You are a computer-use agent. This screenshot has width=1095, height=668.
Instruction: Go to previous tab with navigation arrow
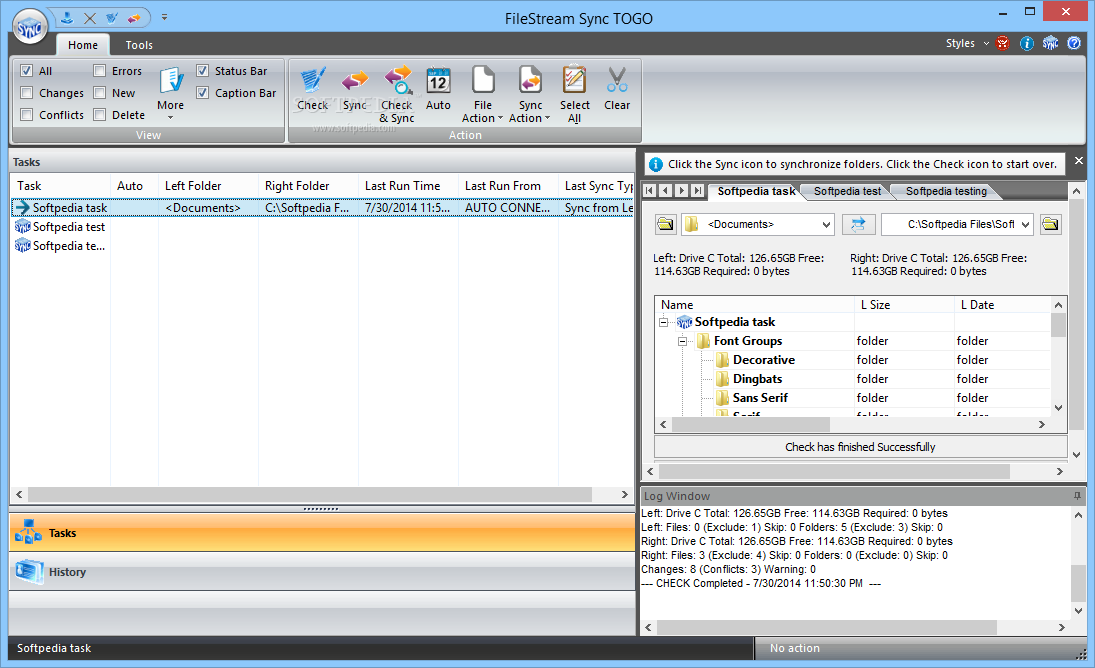point(666,191)
